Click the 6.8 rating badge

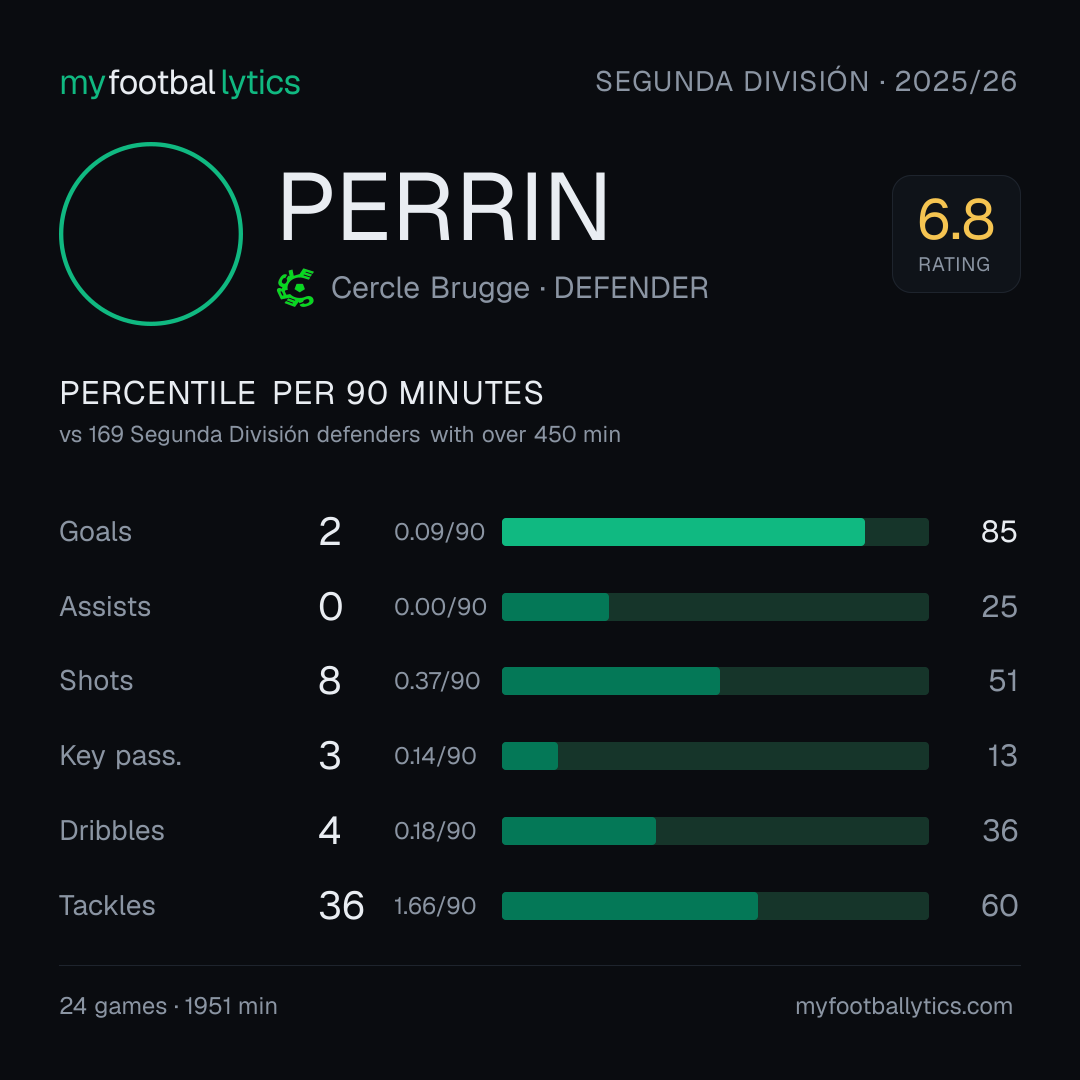(x=956, y=233)
